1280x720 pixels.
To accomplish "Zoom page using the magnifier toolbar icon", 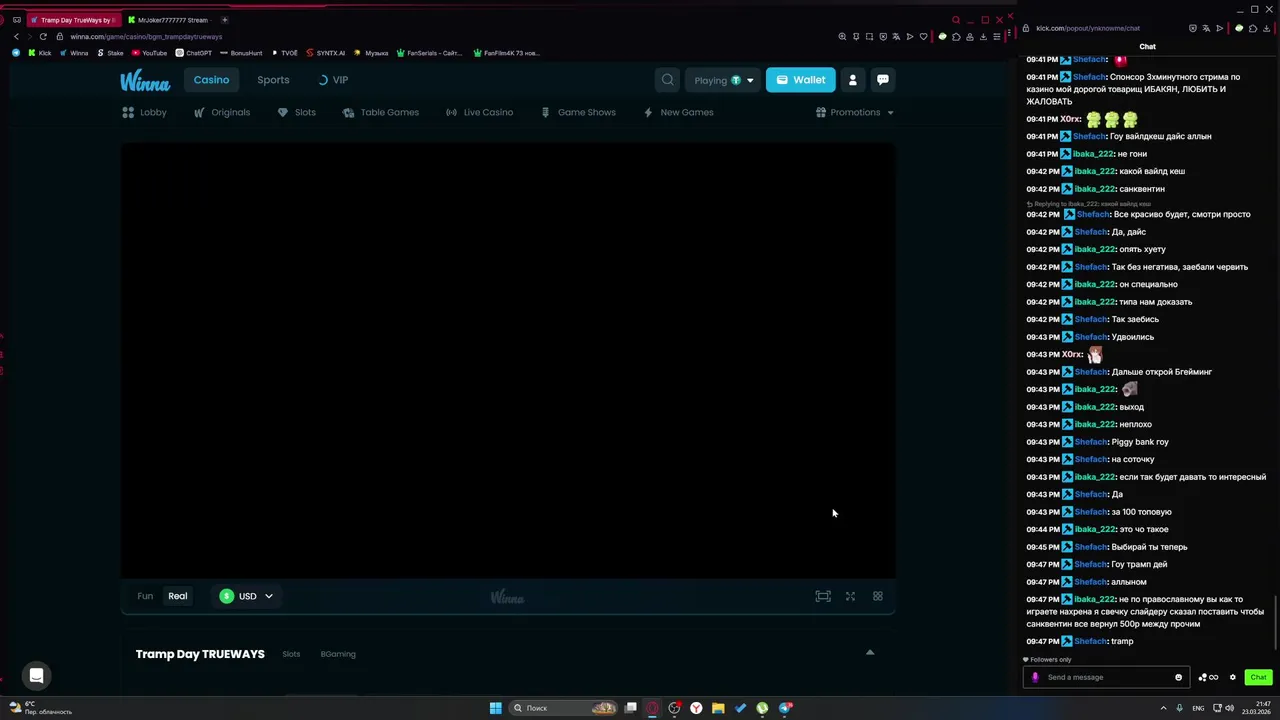I will coord(842,36).
